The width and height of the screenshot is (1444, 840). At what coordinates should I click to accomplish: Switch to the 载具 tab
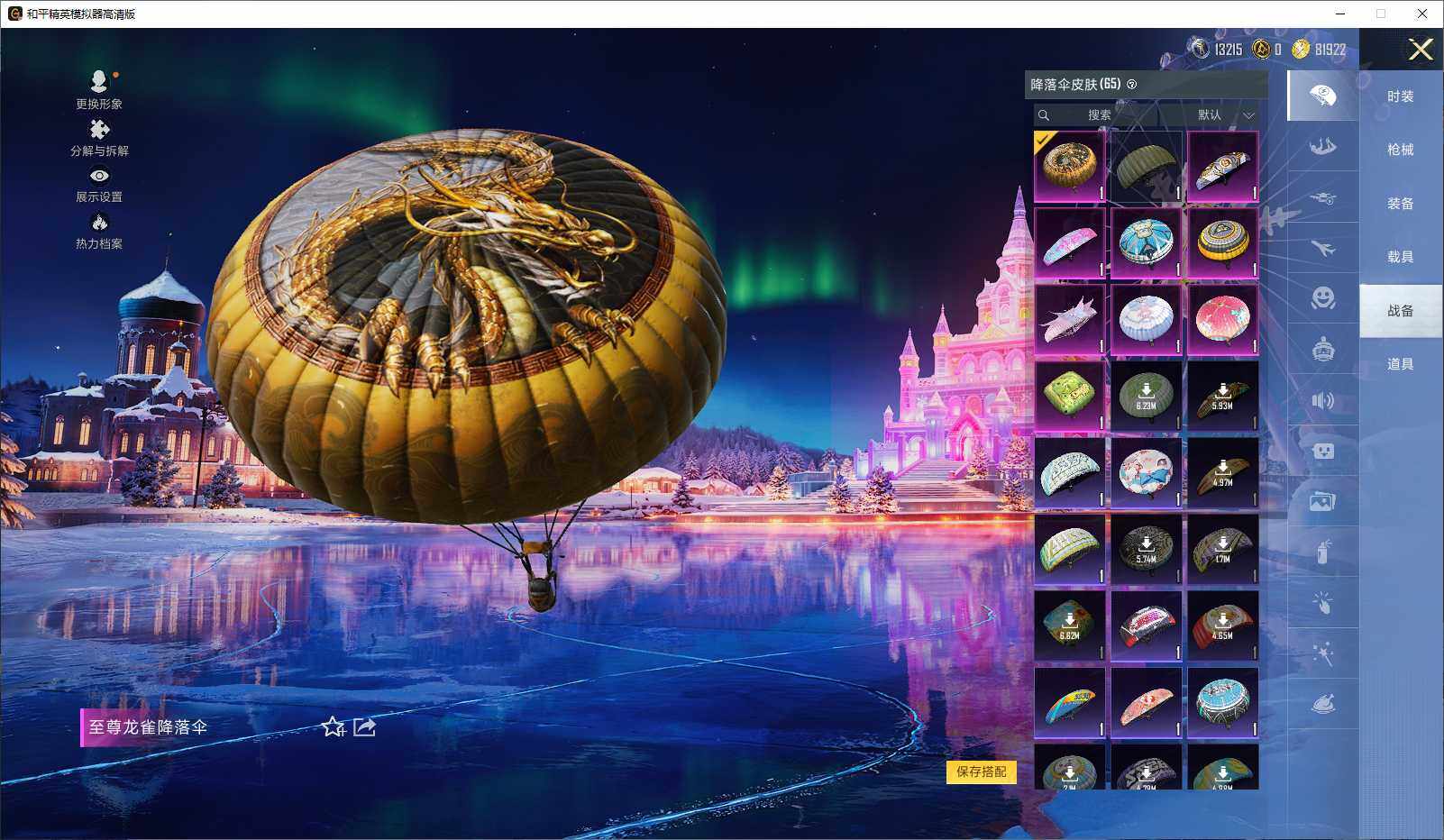[1400, 257]
